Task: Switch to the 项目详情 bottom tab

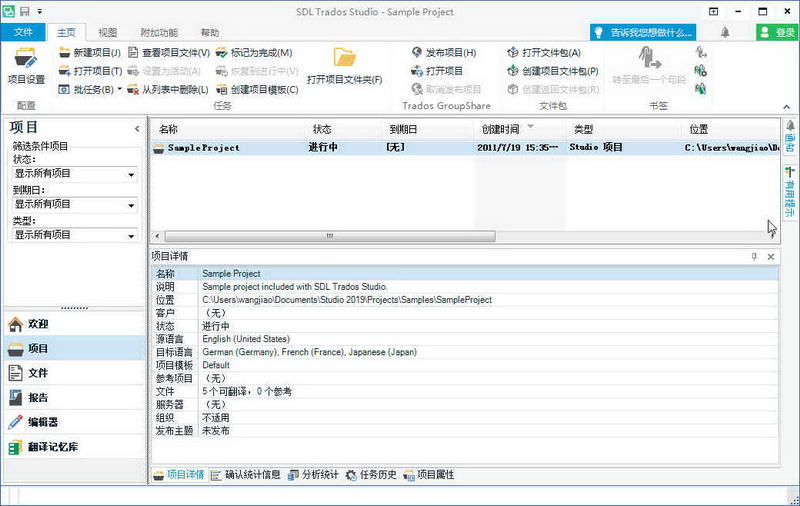Action: point(179,475)
